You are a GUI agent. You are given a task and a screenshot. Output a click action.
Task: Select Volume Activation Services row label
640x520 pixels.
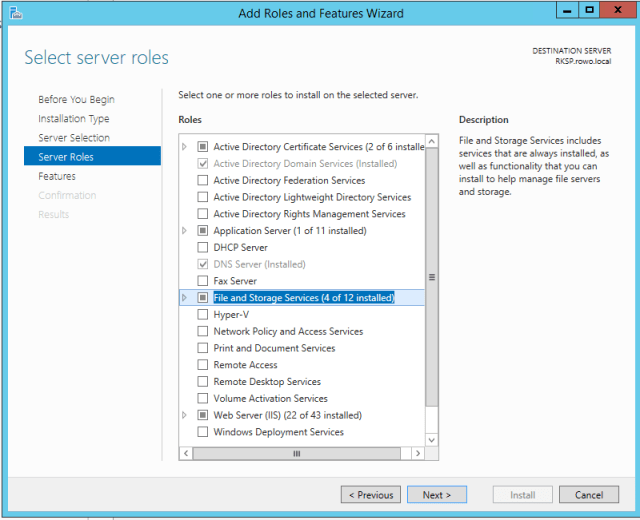coord(271,398)
